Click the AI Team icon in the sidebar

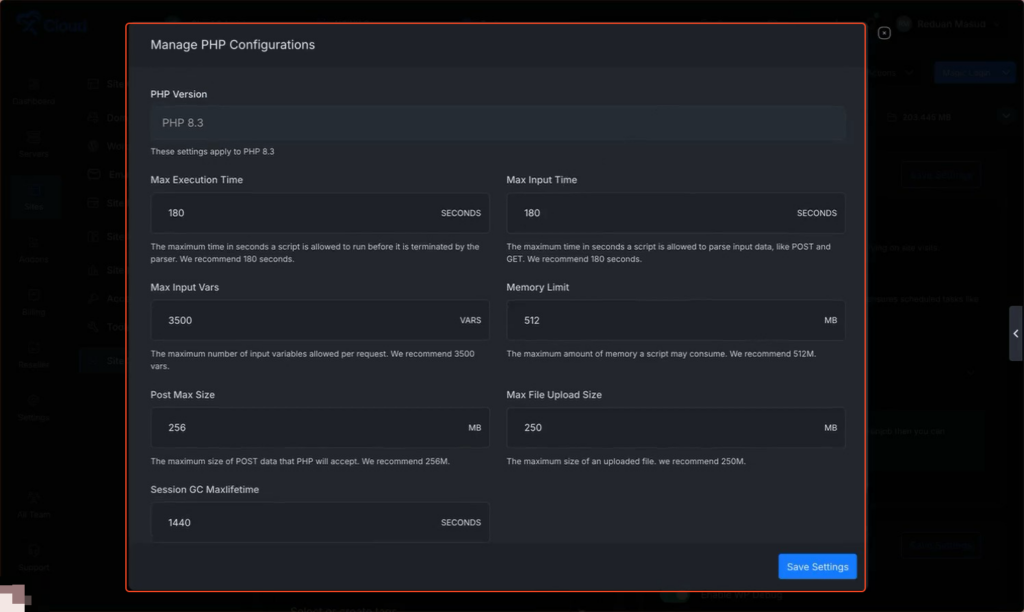click(x=34, y=505)
